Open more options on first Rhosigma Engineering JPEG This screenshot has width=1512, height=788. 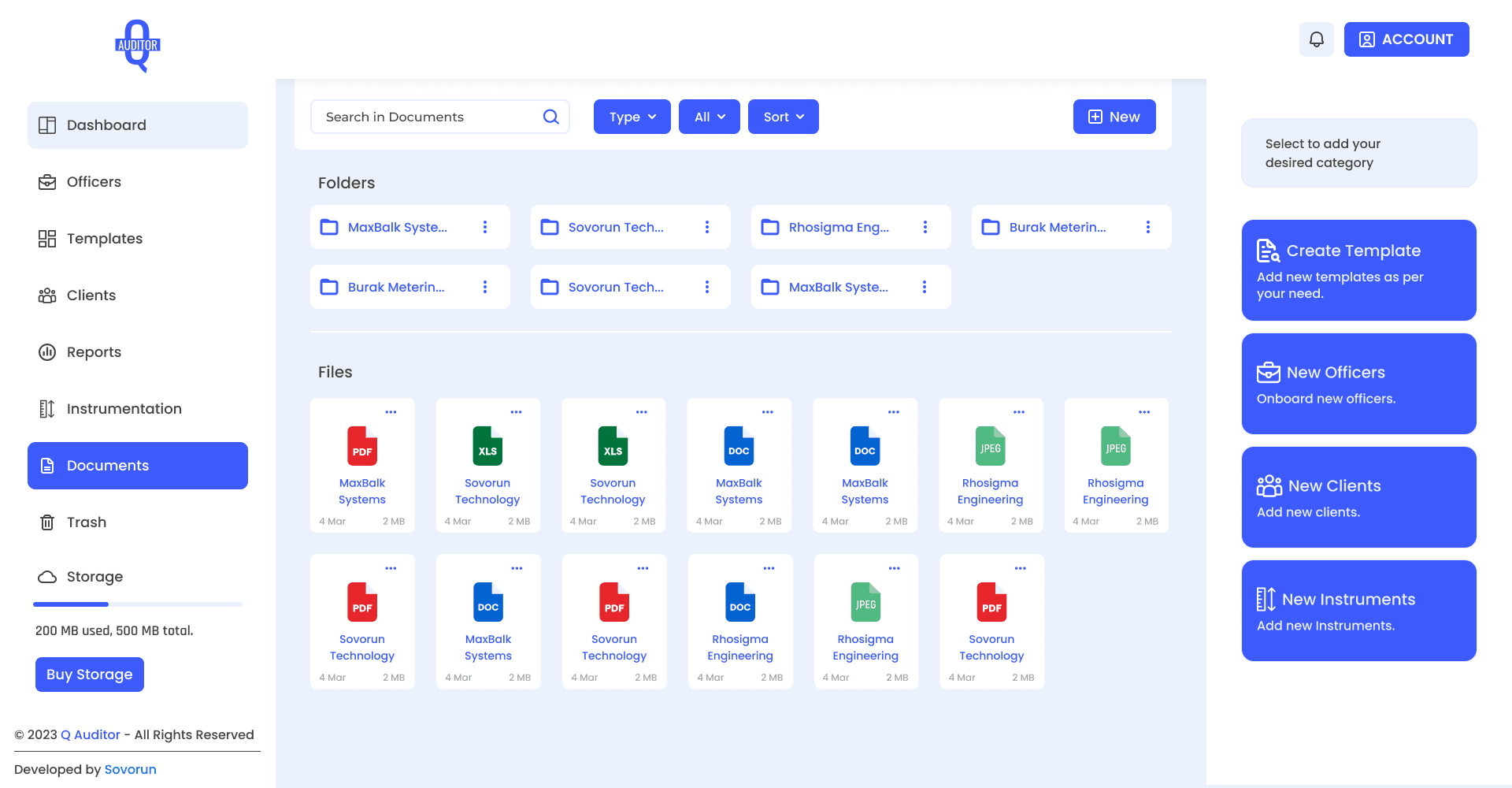coord(1019,412)
